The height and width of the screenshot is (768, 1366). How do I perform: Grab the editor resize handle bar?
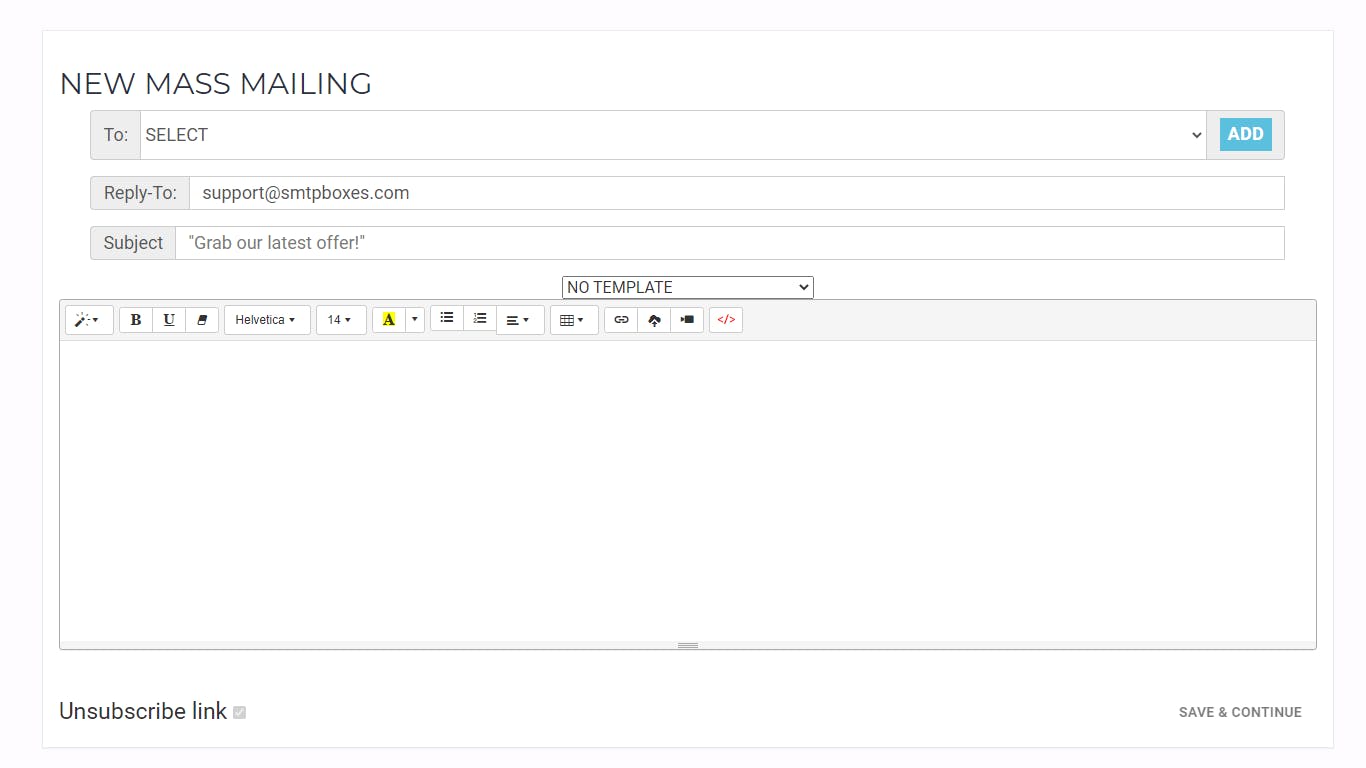pos(688,645)
